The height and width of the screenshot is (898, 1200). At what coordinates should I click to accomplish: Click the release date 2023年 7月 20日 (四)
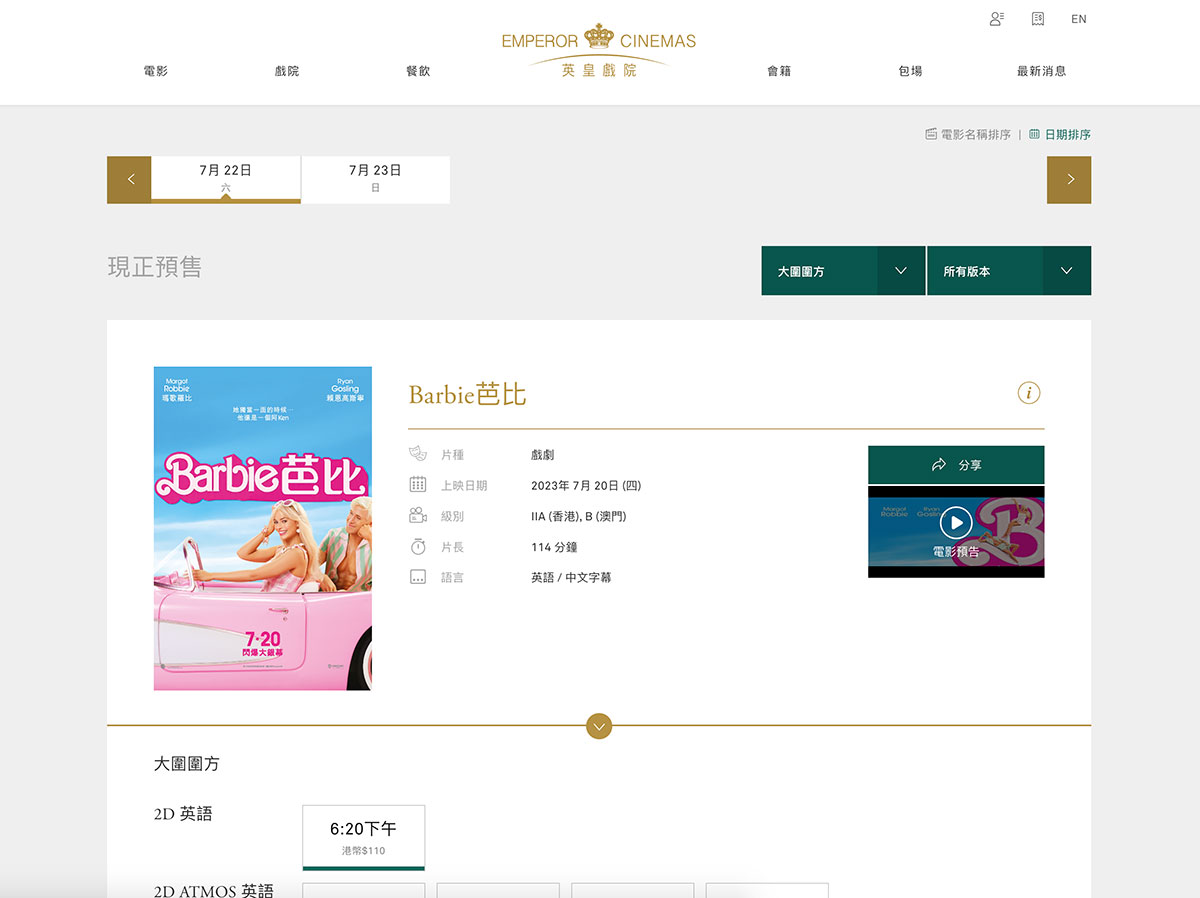pos(586,486)
